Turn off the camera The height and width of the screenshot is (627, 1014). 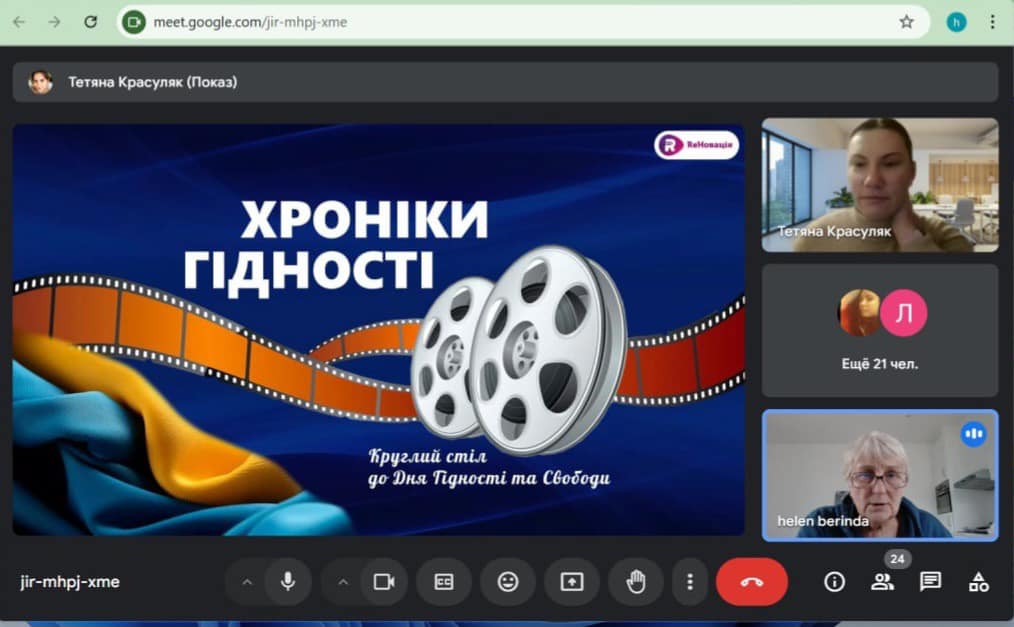click(383, 582)
